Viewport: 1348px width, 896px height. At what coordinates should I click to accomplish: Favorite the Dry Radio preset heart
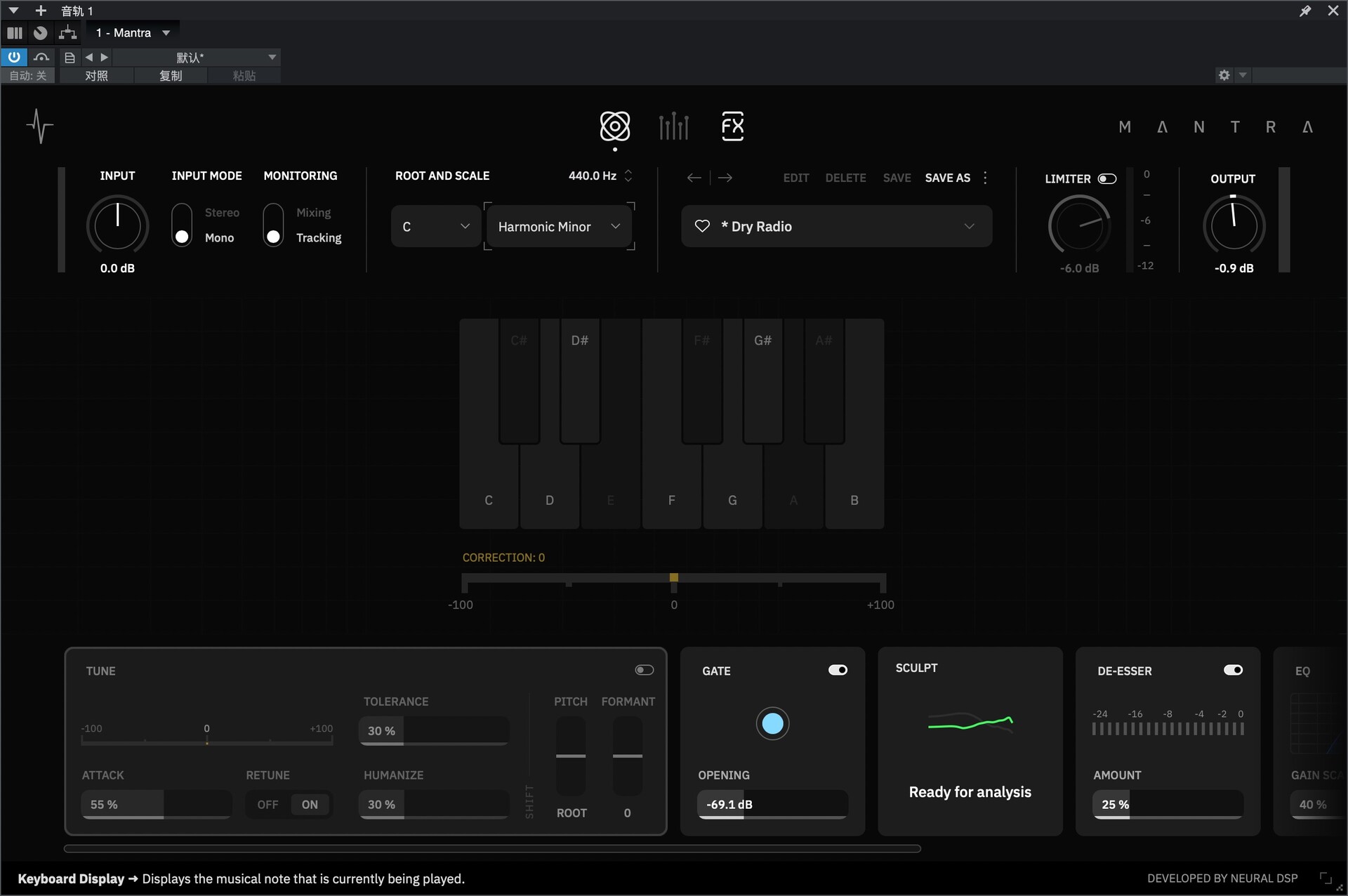(702, 226)
